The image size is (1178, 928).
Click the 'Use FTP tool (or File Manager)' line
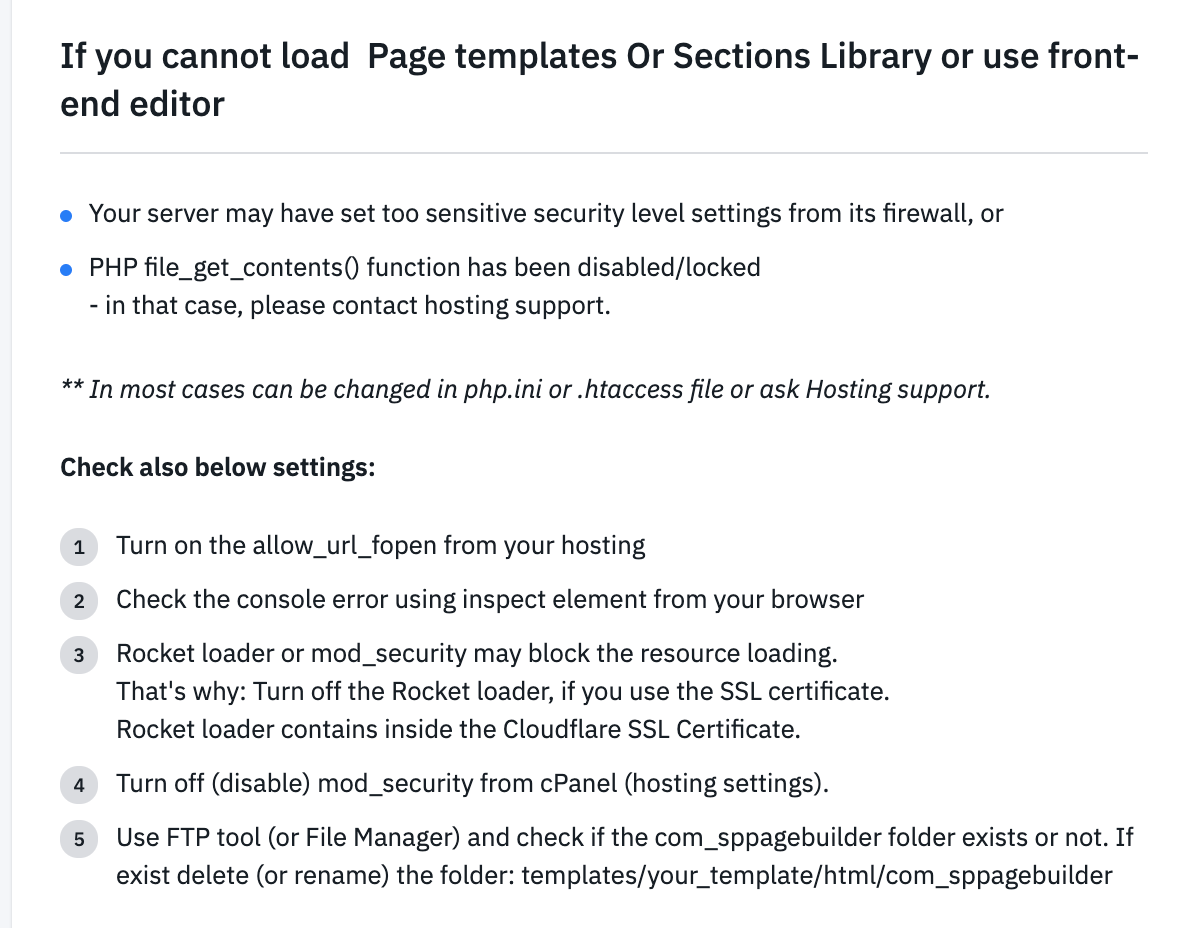[x=624, y=837]
